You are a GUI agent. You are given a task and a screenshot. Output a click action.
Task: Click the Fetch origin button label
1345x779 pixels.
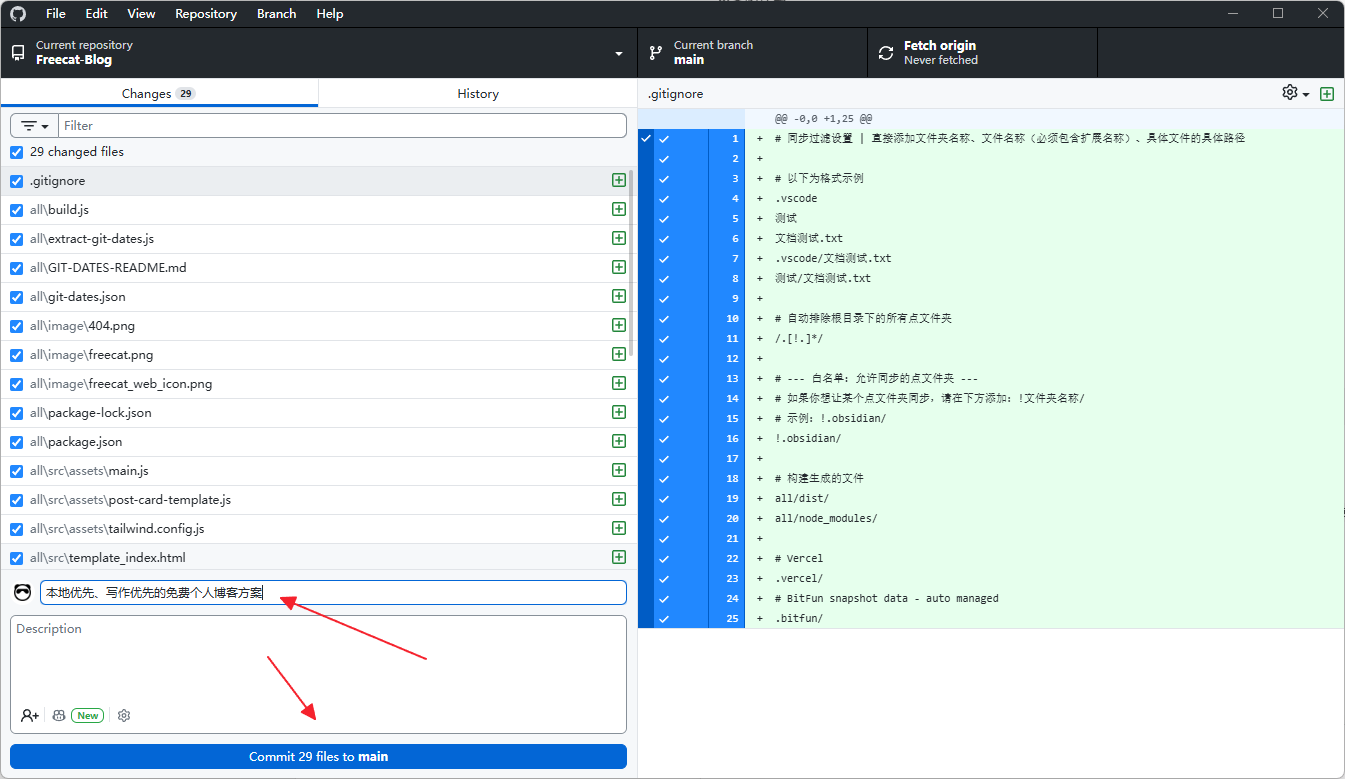point(940,46)
